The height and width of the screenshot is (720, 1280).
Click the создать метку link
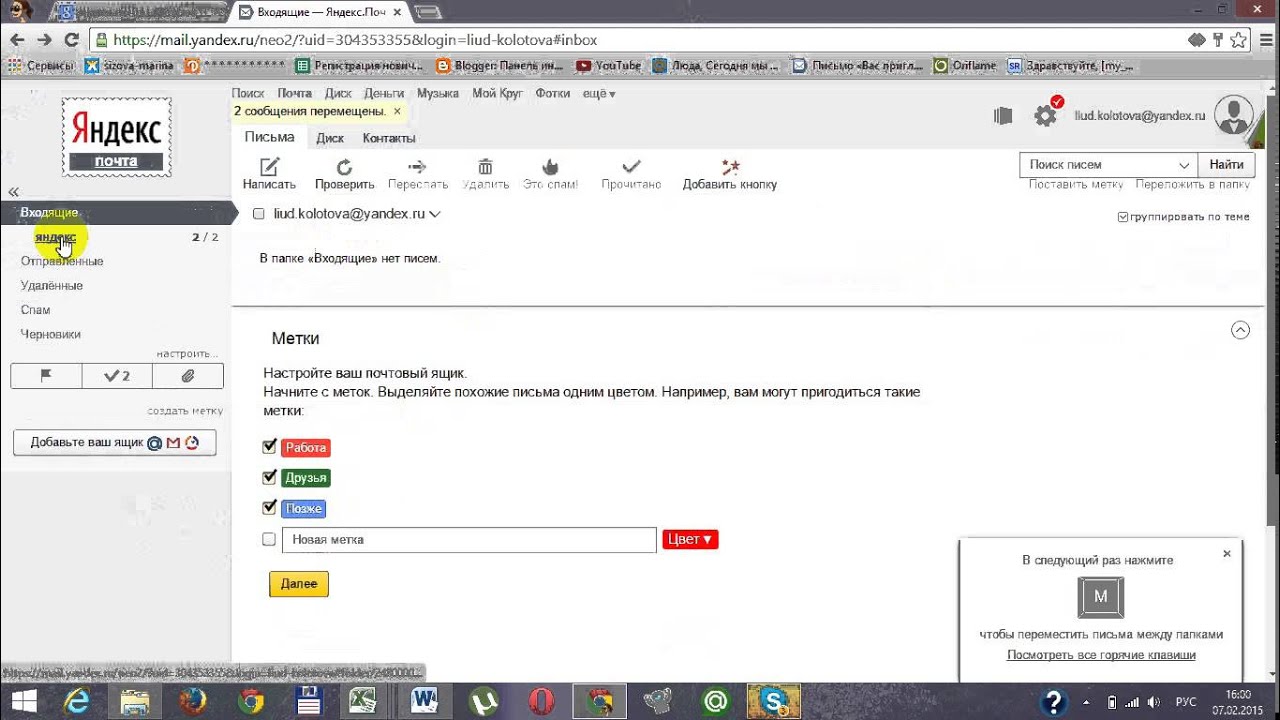point(185,411)
